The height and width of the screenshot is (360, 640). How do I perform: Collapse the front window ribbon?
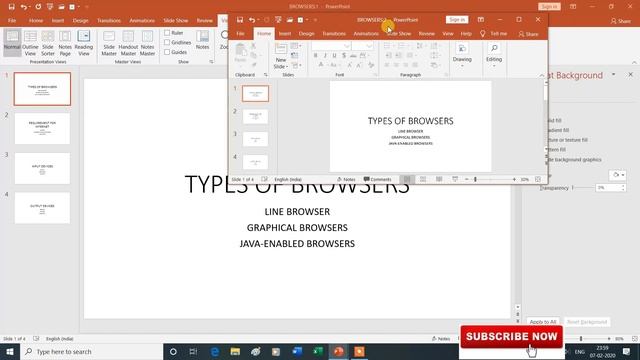tap(542, 75)
